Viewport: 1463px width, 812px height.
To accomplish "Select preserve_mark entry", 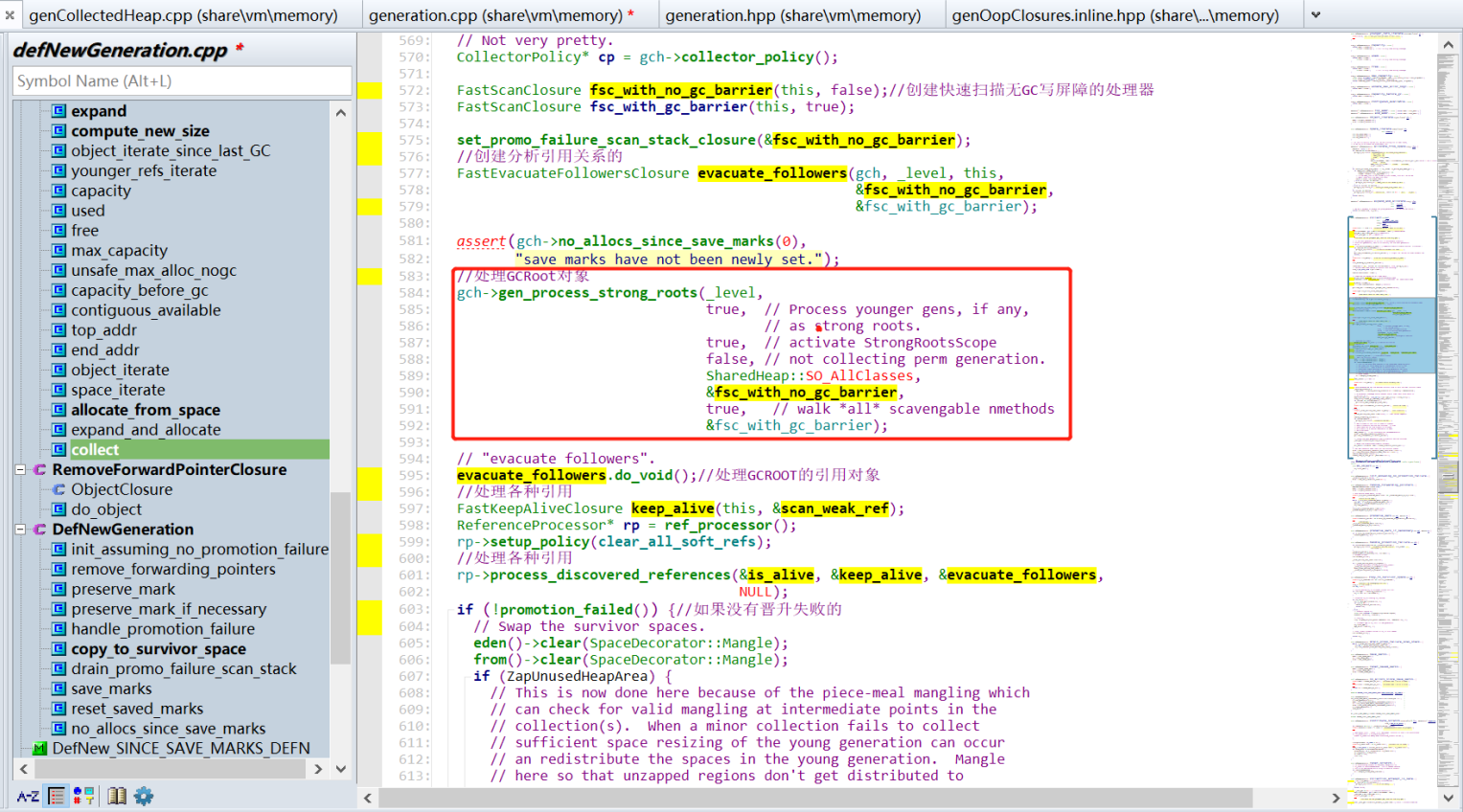I will click(x=123, y=589).
